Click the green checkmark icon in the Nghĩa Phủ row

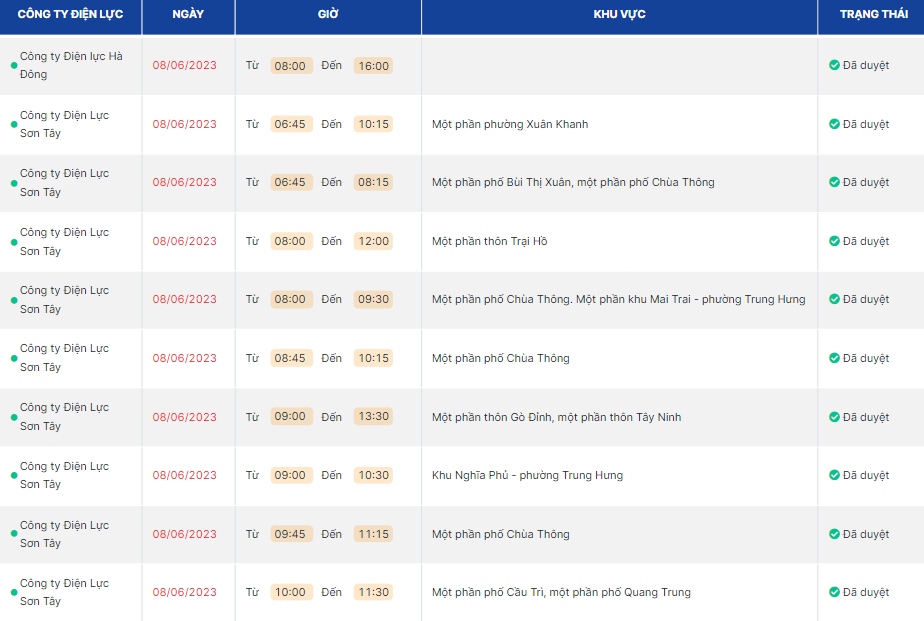pyautogui.click(x=834, y=475)
